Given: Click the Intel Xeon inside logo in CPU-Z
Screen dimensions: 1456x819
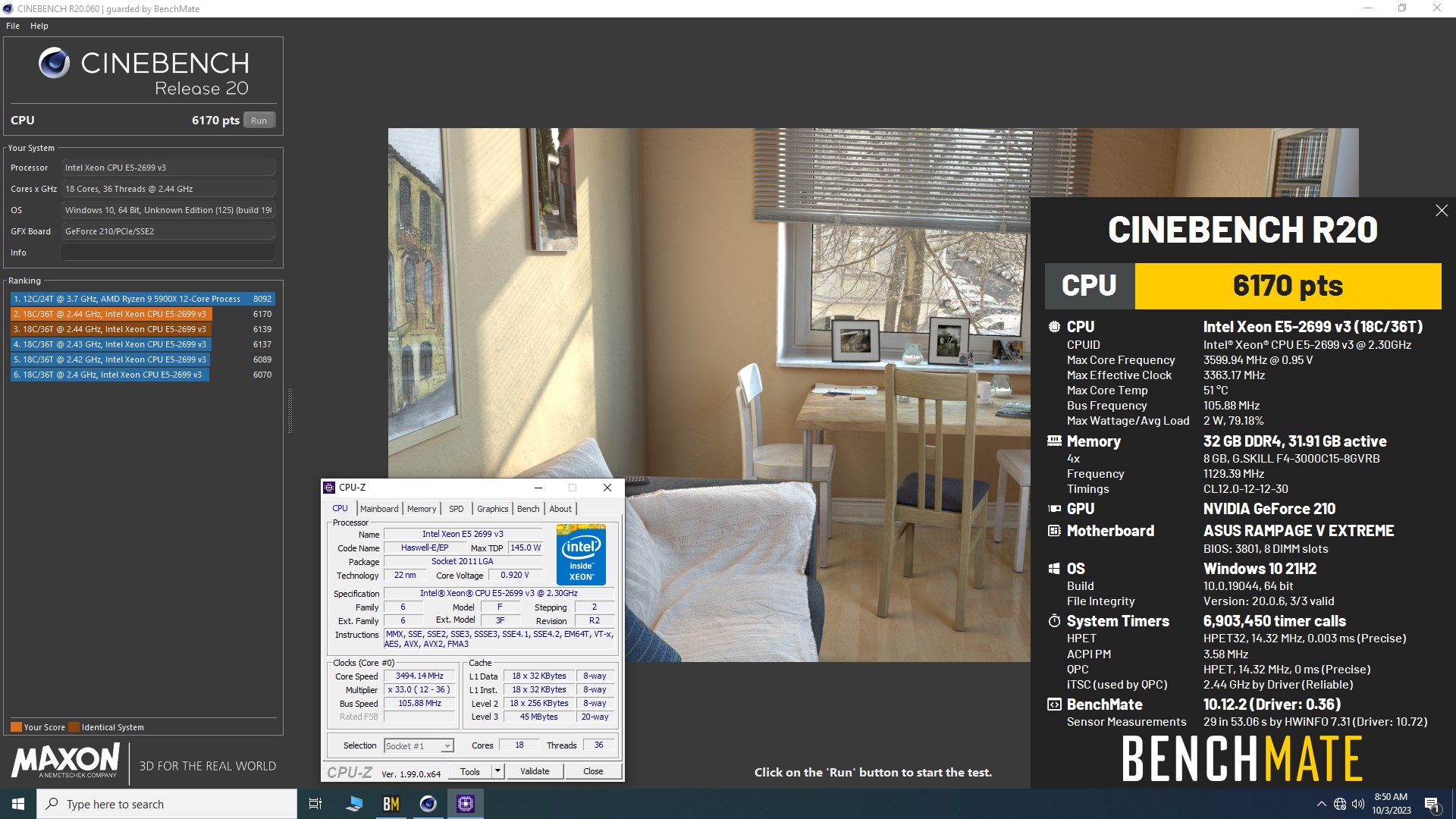Looking at the screenshot, I should pyautogui.click(x=581, y=554).
